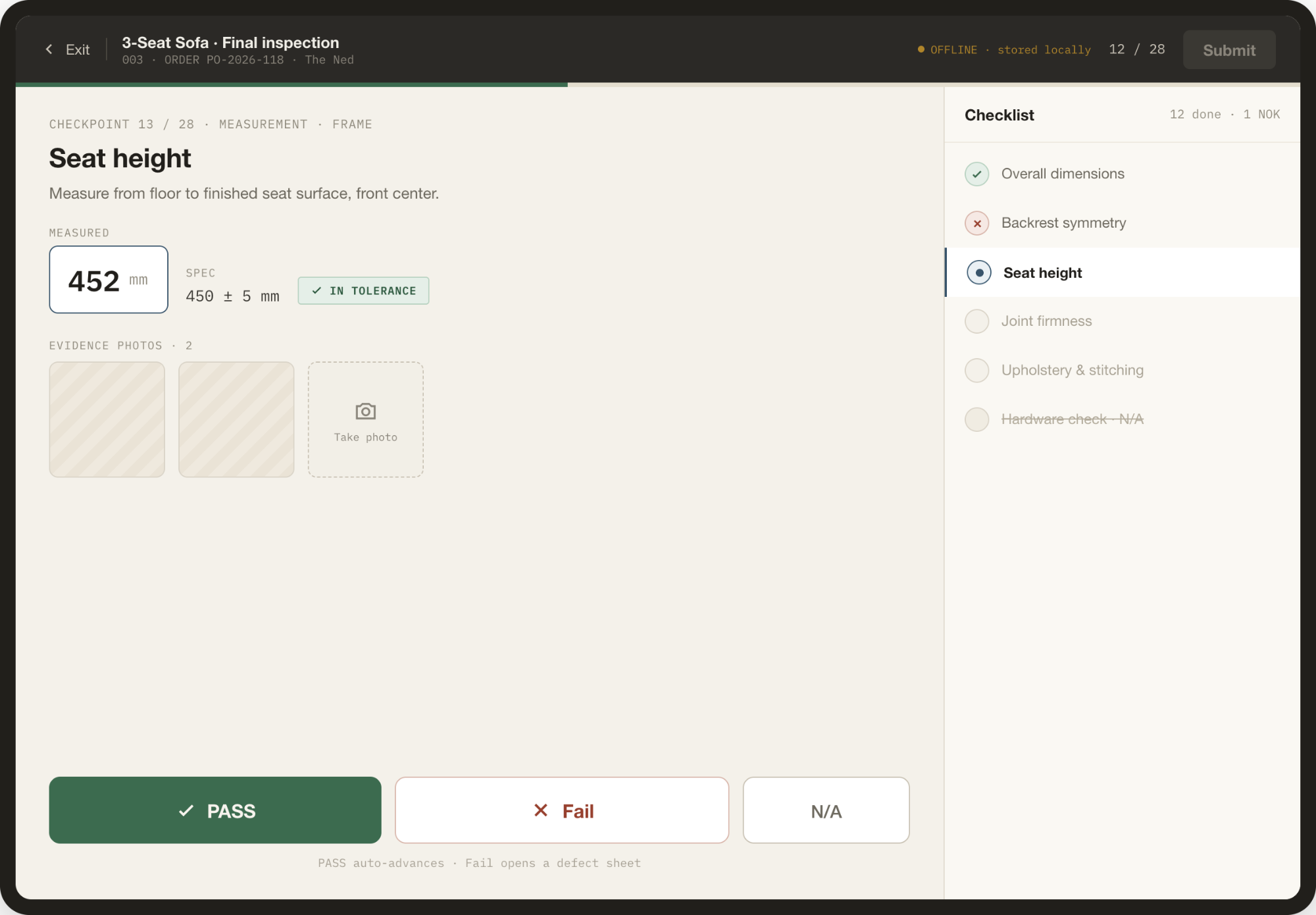Click the checkmark icon on the PASS button

point(186,810)
